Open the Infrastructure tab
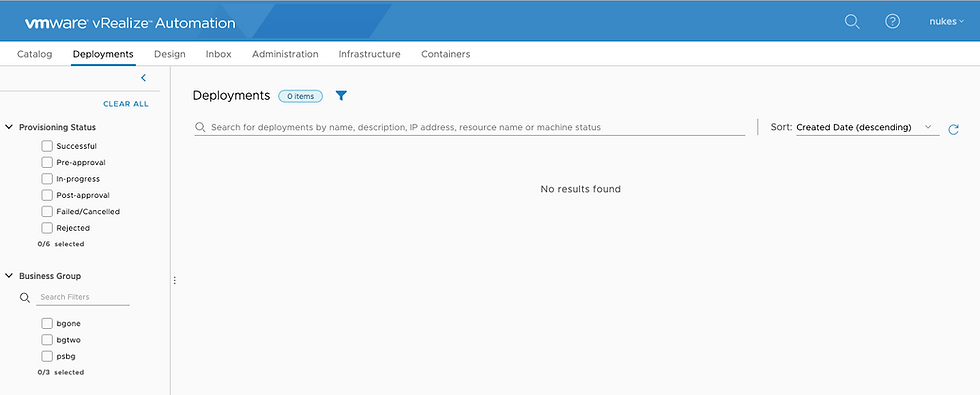 (369, 54)
